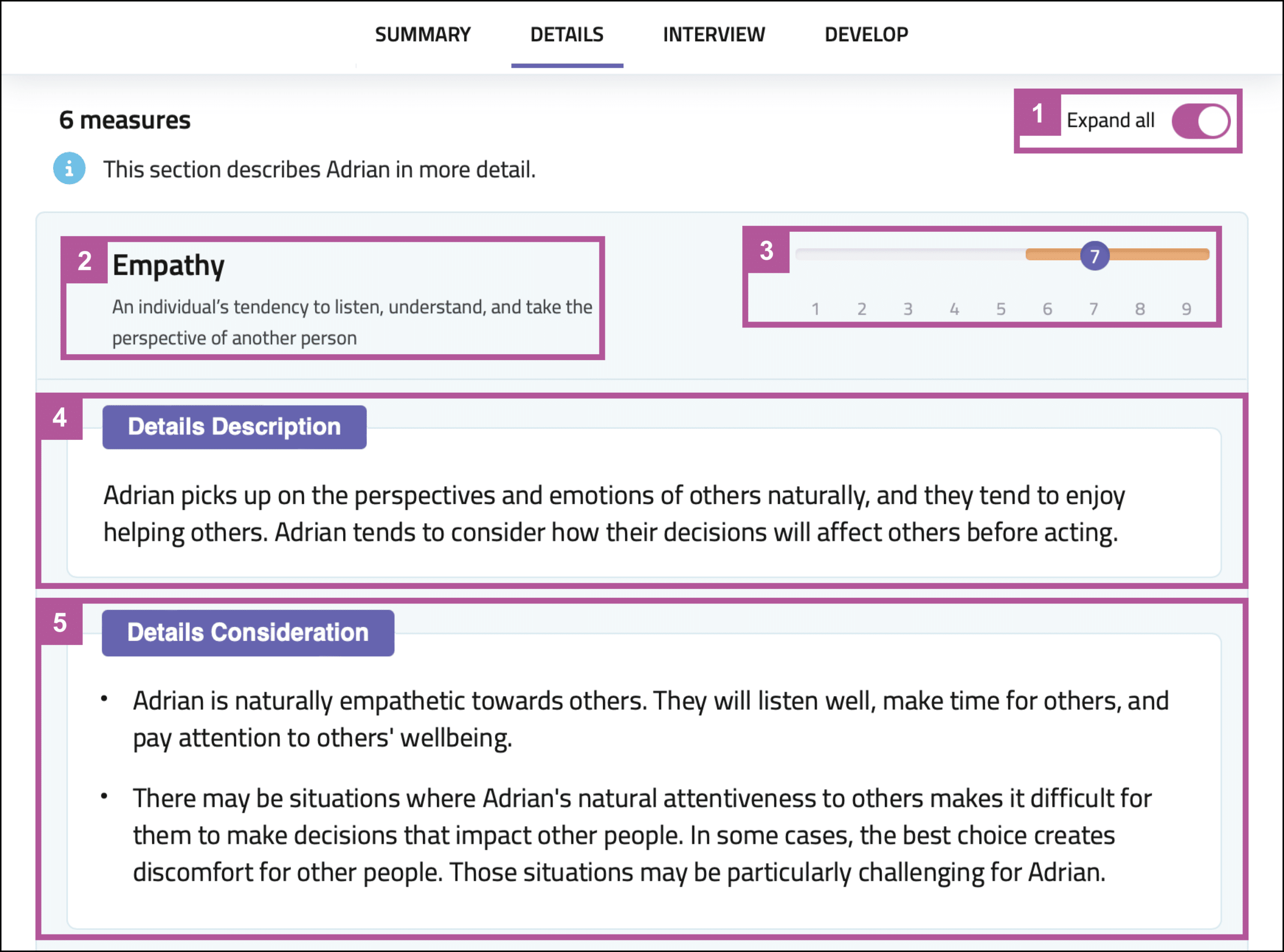Click the number 9 on the Empathy scale
The width and height of the screenshot is (1284, 952).
(x=1186, y=309)
